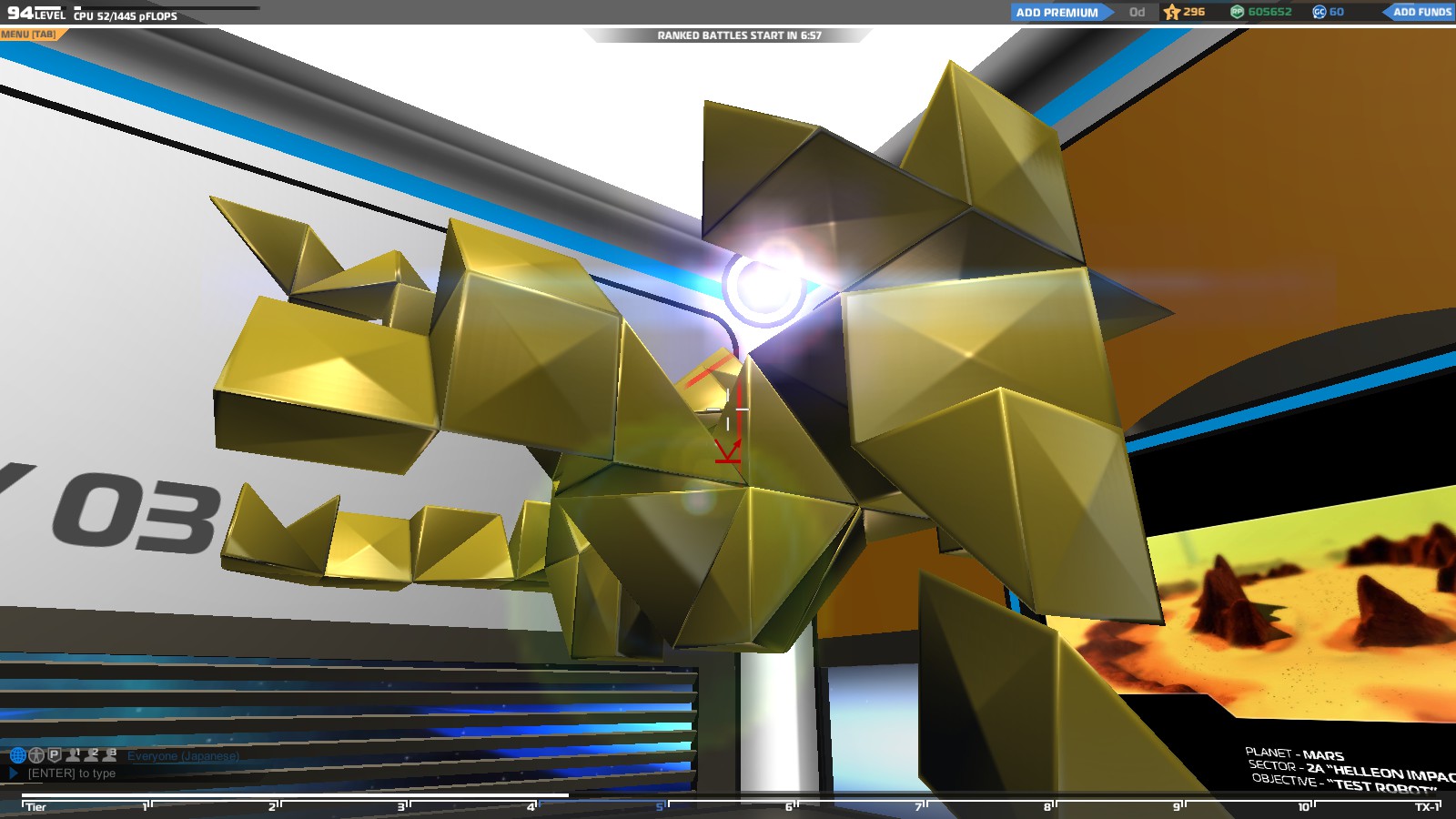Select private chat channel 2 icon
The image size is (1456, 819).
coord(92,754)
